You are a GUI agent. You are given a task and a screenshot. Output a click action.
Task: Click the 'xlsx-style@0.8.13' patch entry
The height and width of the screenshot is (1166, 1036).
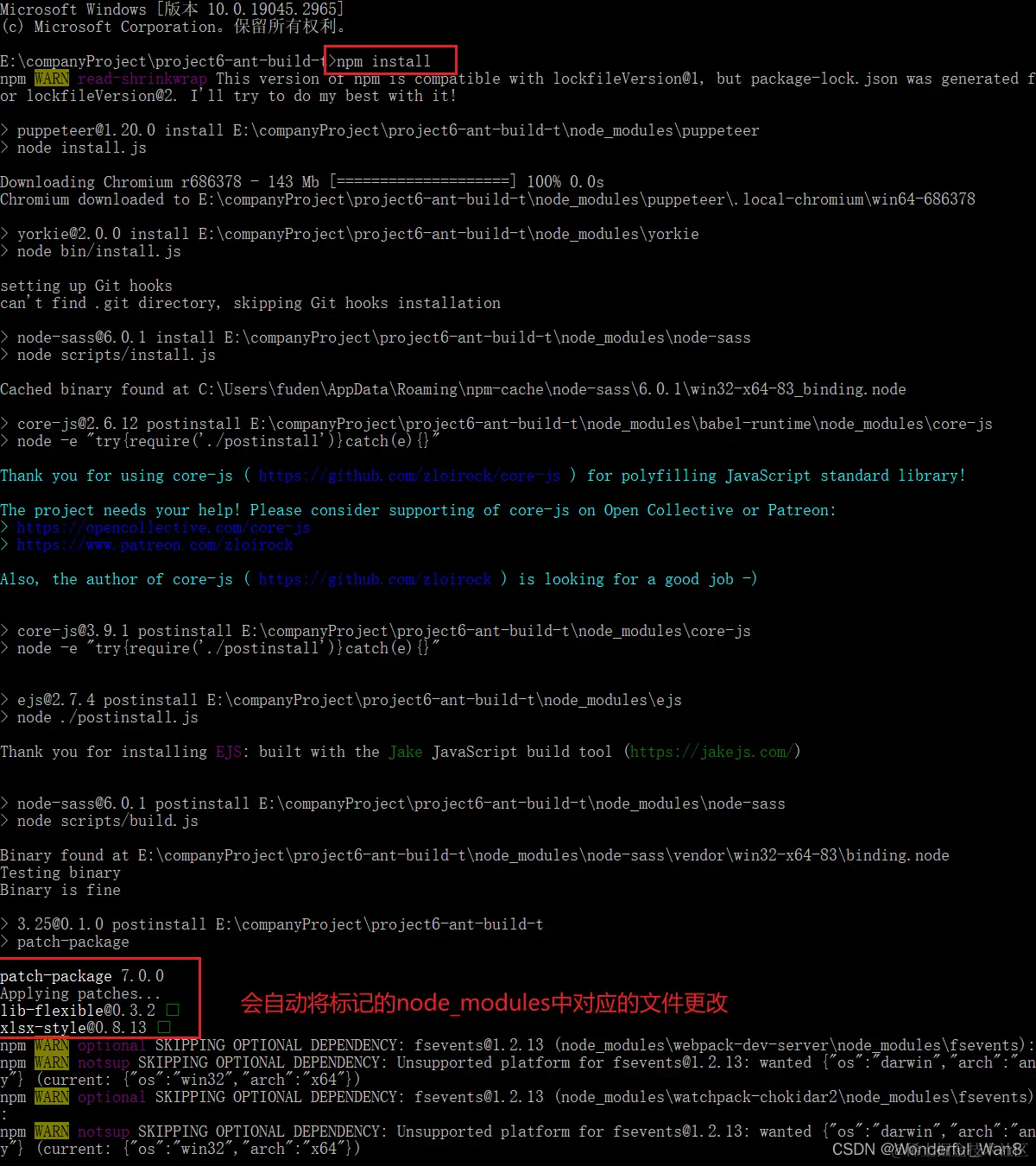[x=85, y=1028]
